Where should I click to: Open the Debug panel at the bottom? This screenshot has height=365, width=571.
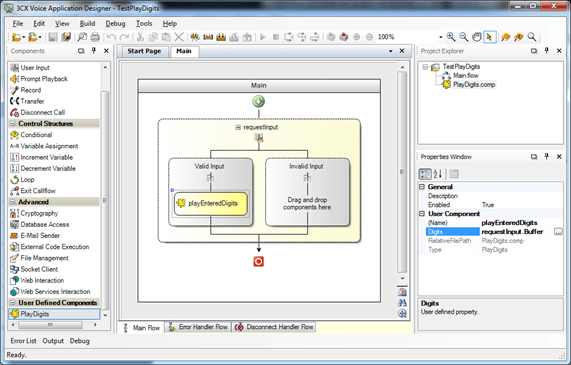tap(79, 341)
